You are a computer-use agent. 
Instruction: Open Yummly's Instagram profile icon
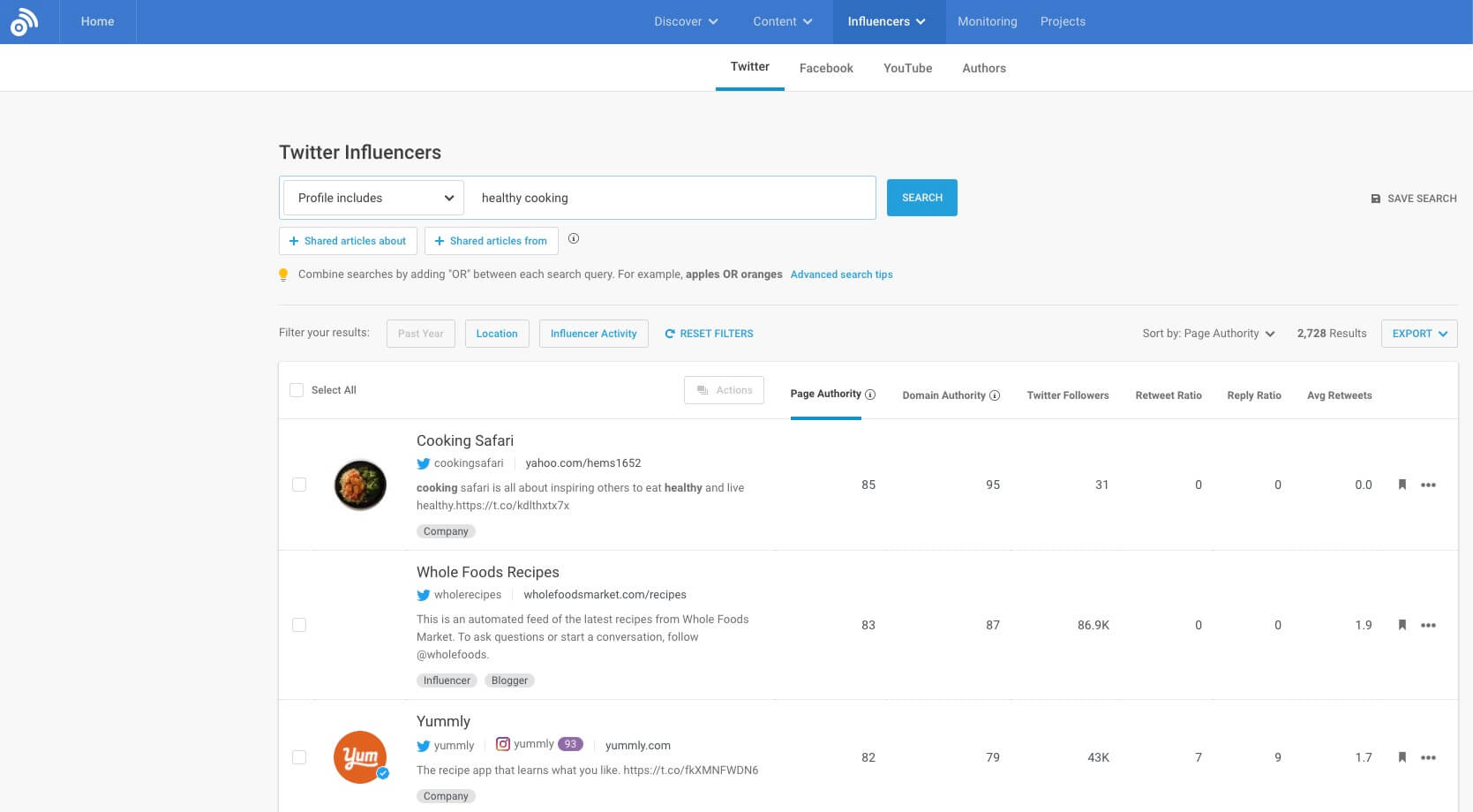tap(503, 744)
